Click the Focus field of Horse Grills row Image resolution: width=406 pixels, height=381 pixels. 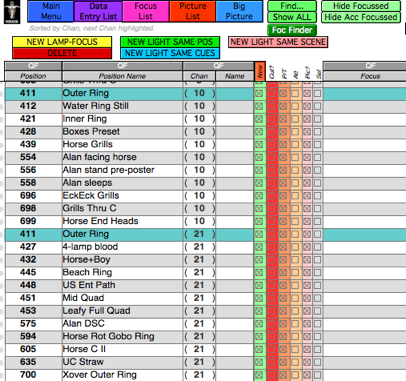point(365,144)
